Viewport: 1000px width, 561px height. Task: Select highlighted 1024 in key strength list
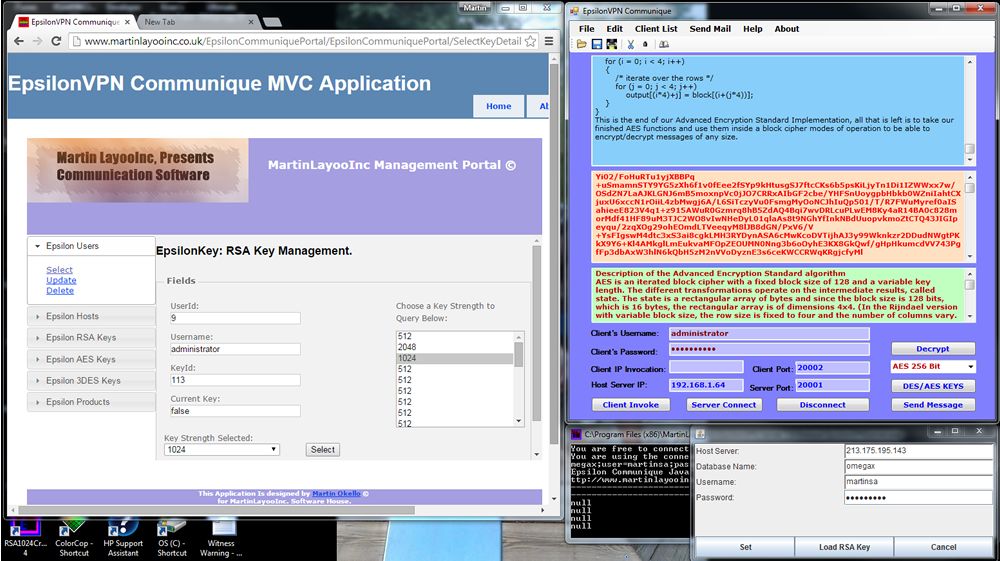pyautogui.click(x=455, y=358)
